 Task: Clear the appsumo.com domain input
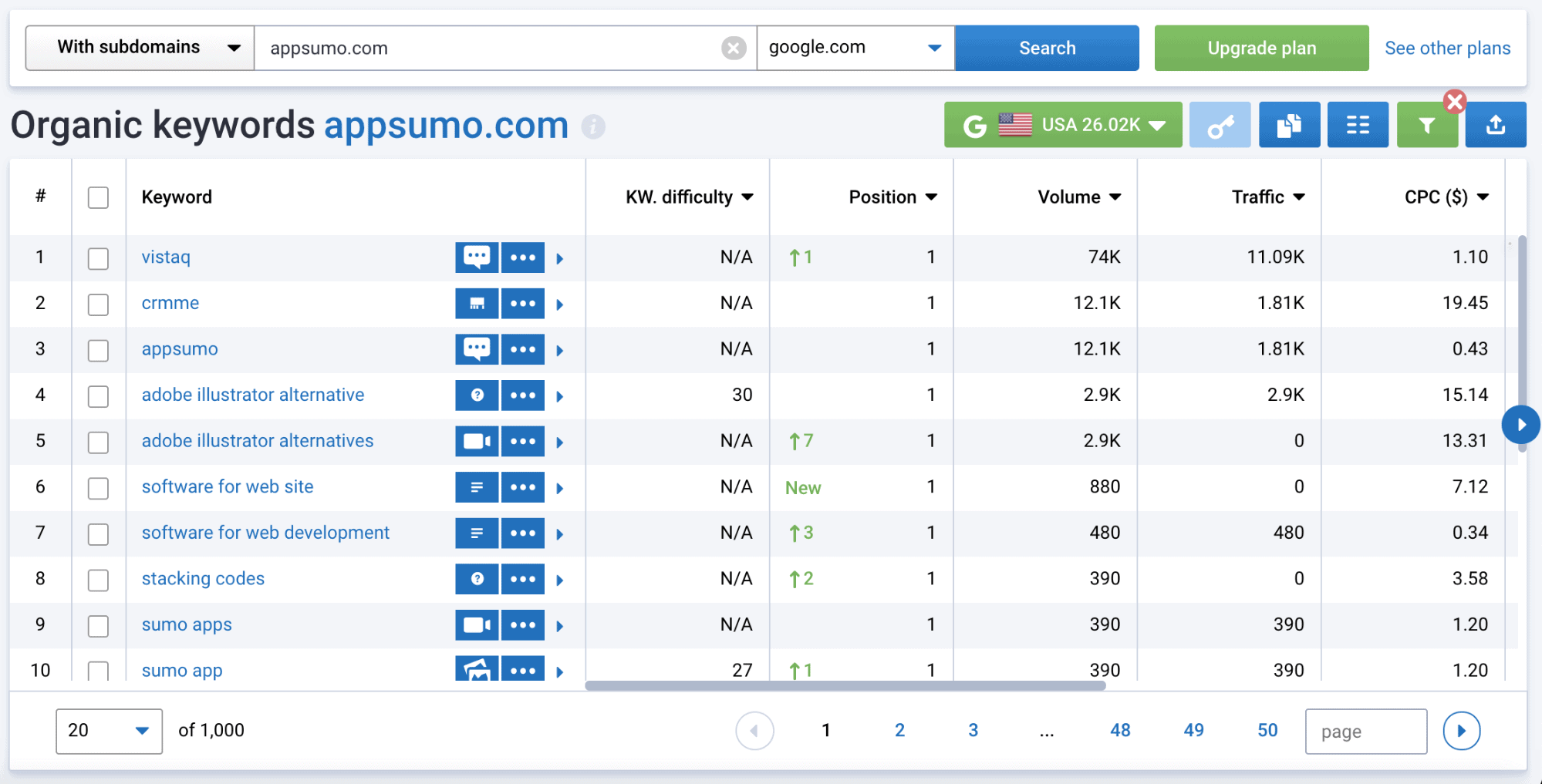pyautogui.click(x=733, y=49)
